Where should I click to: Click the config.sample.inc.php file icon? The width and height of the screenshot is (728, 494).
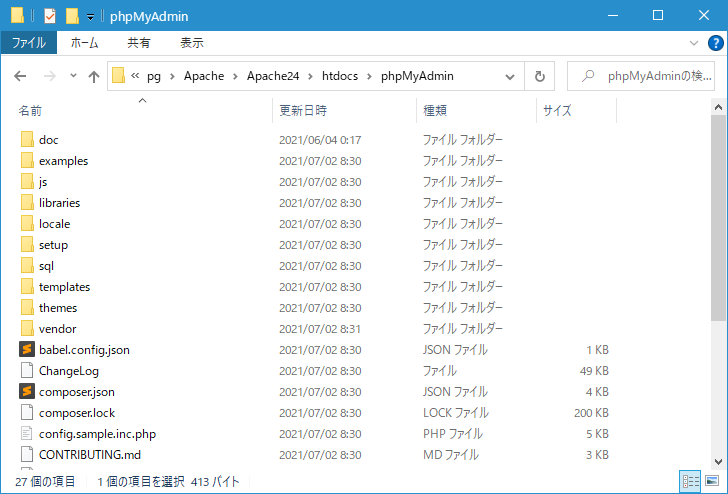point(27,433)
